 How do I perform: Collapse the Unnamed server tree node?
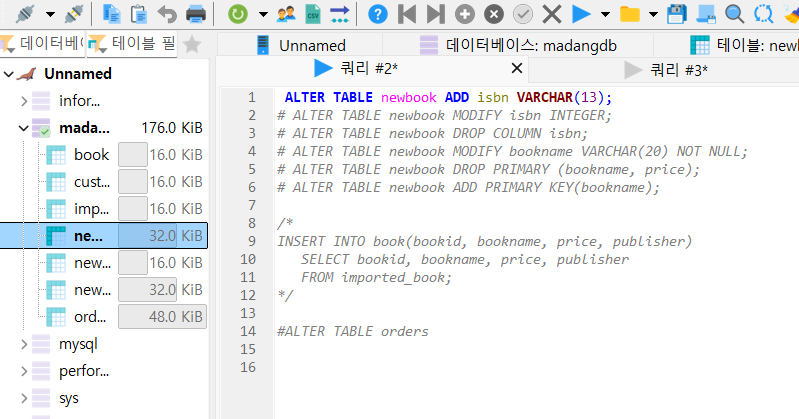point(8,74)
